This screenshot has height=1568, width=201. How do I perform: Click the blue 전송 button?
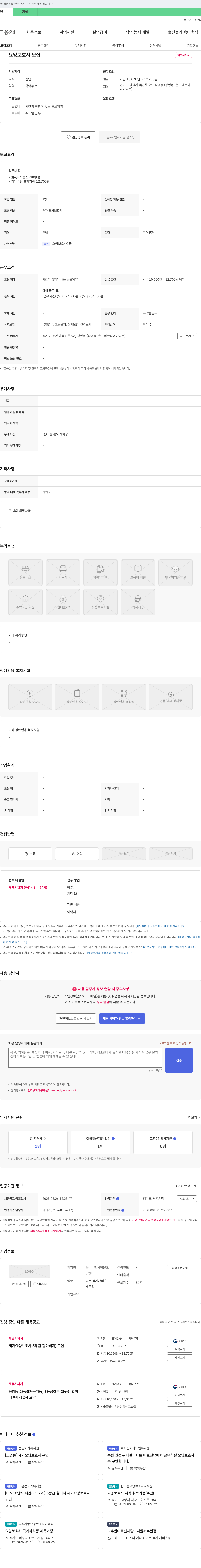(179, 1060)
